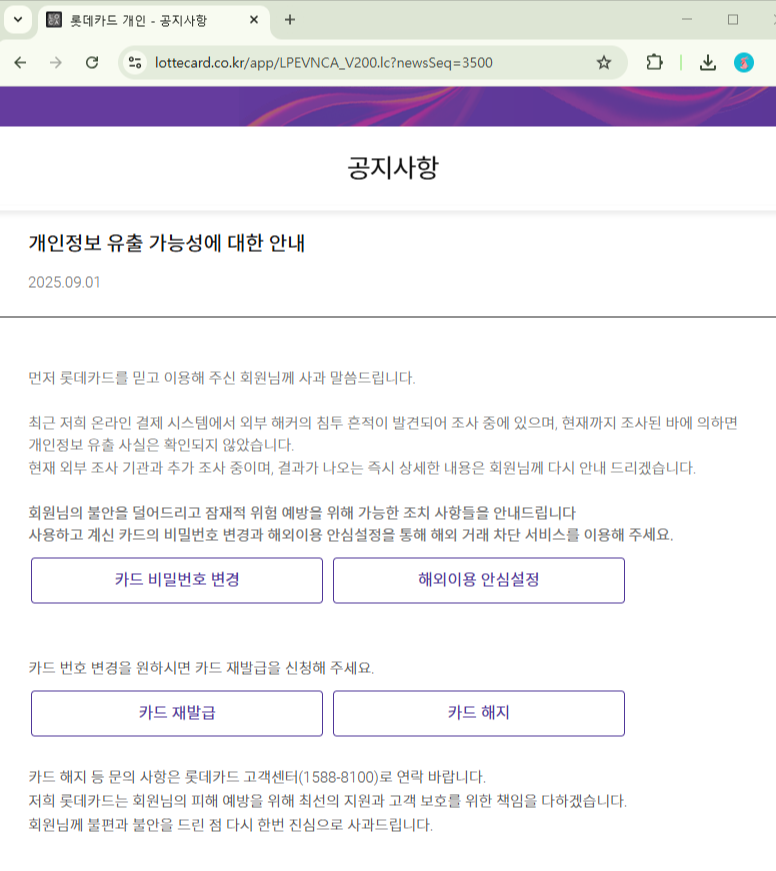This screenshot has height=871, width=776.
Task: Click the lottecard.co.kr address bar URL
Action: [324, 63]
